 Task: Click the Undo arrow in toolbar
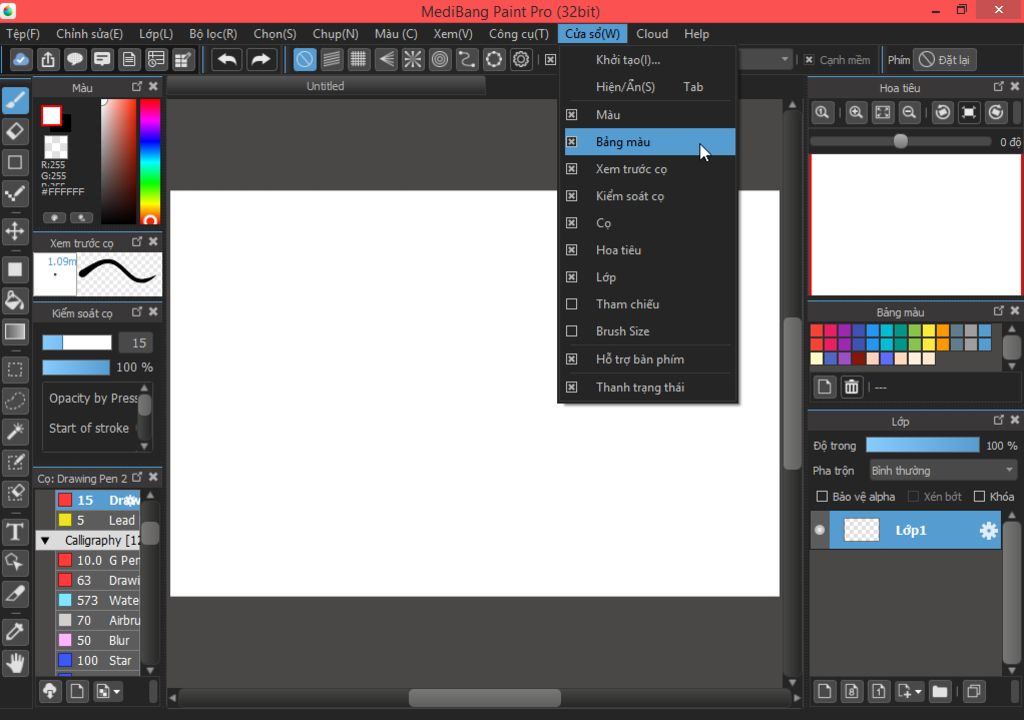227,59
